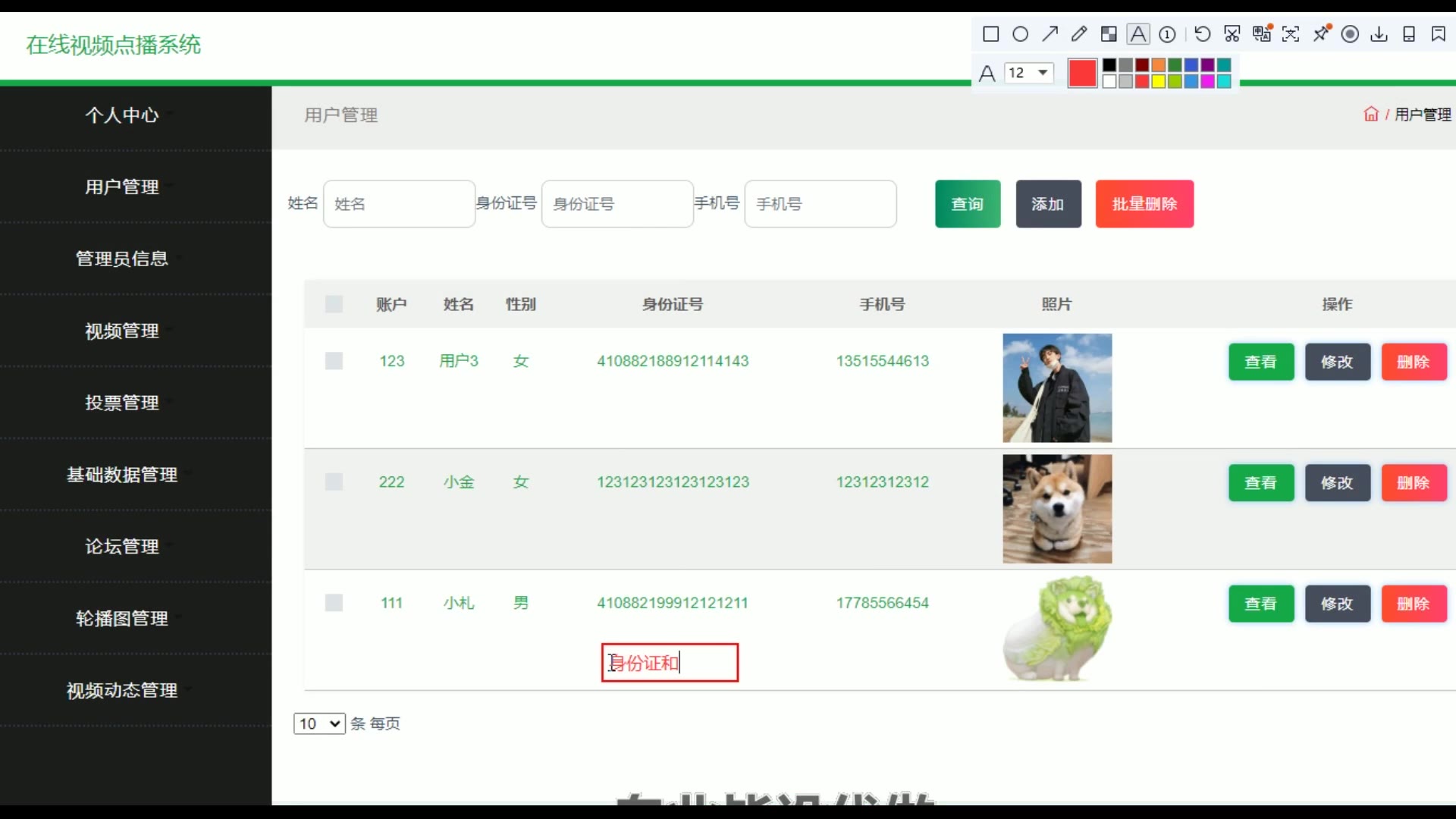Expand 基础数据管理 sidebar menu

pos(122,475)
